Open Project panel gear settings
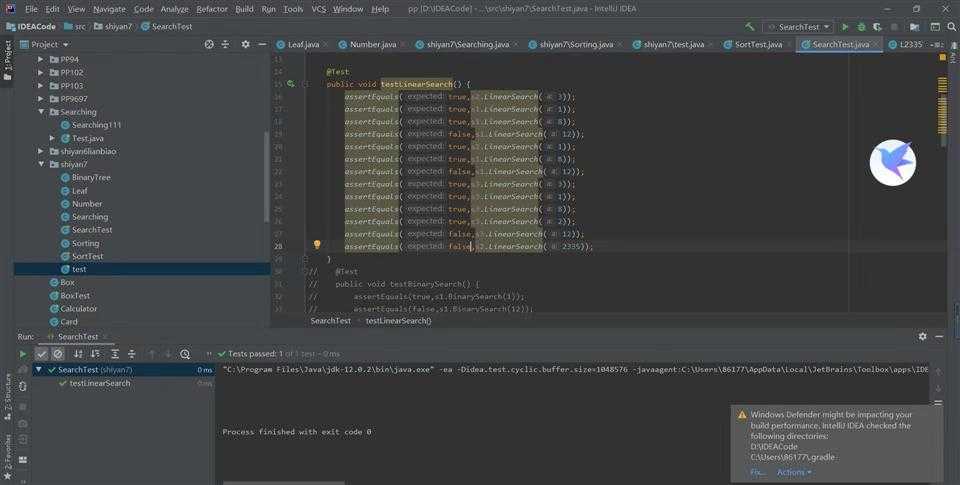The image size is (960, 485). point(246,44)
